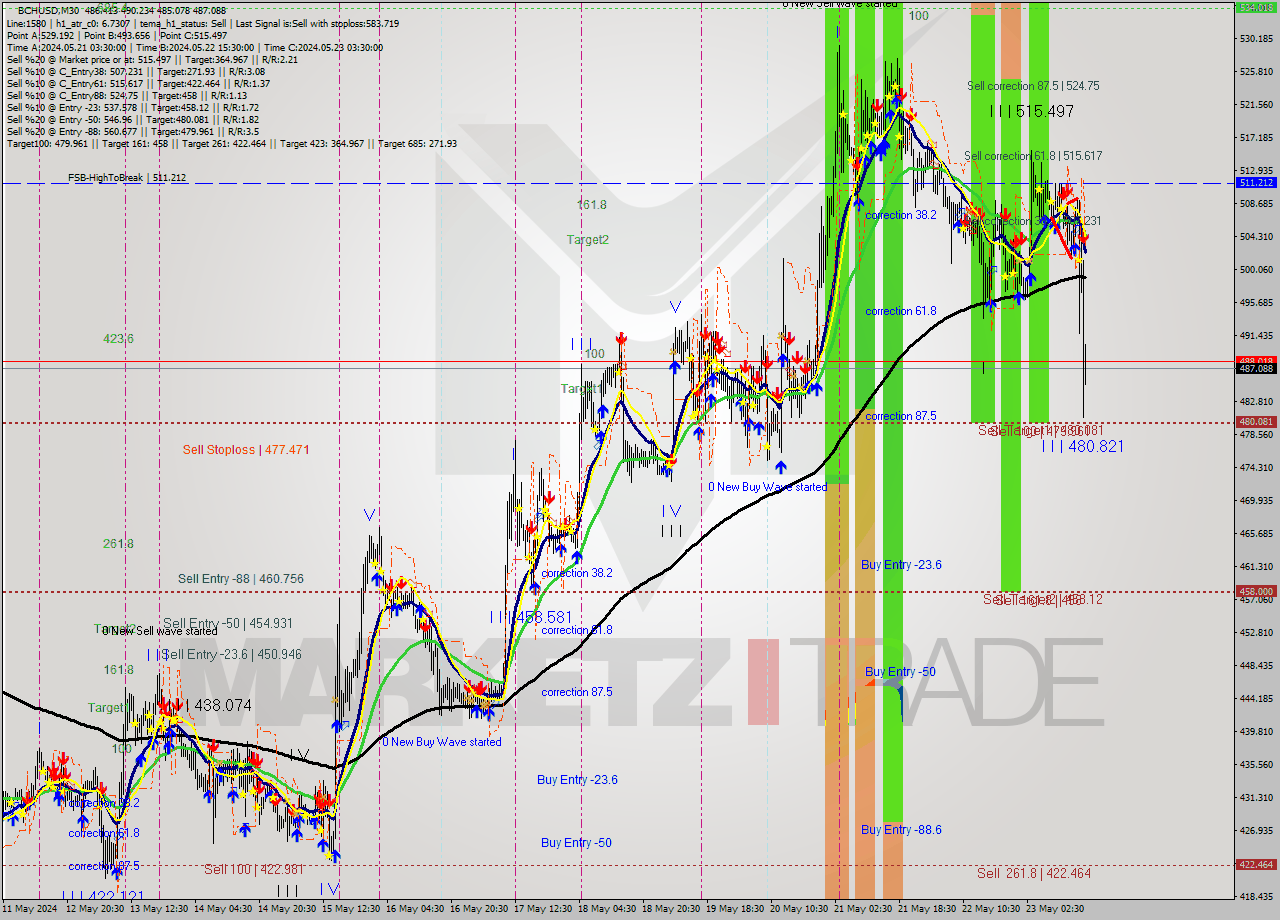The height and width of the screenshot is (920, 1280).
Task: Select the '11 May 2024' date label
Action: [28, 909]
